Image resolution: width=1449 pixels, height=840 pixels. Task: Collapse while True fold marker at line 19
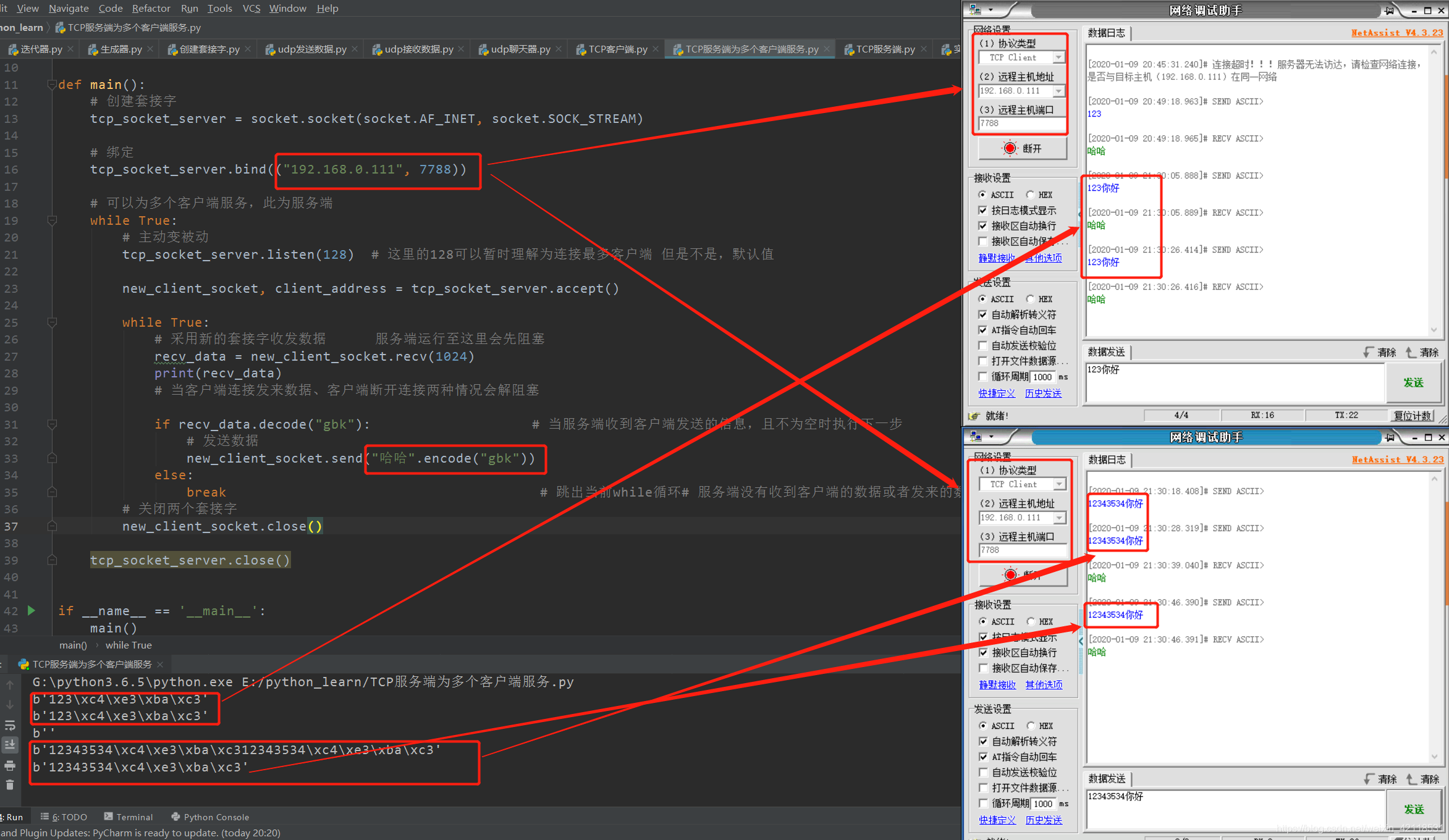52,220
